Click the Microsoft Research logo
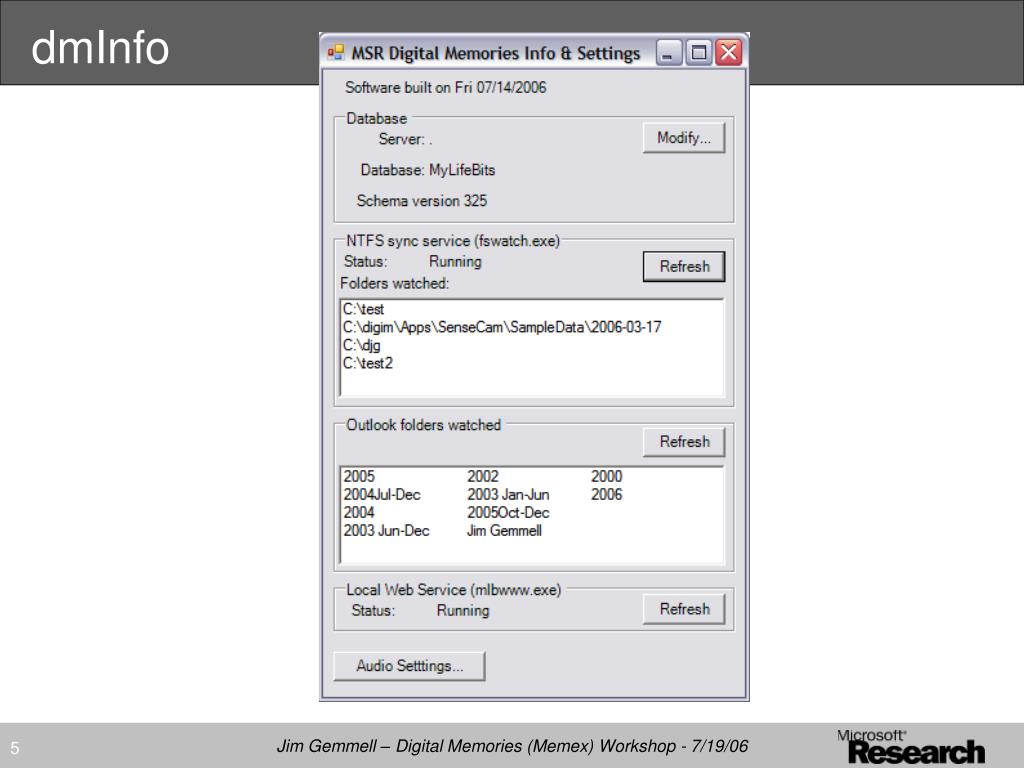1024x768 pixels. (x=910, y=746)
